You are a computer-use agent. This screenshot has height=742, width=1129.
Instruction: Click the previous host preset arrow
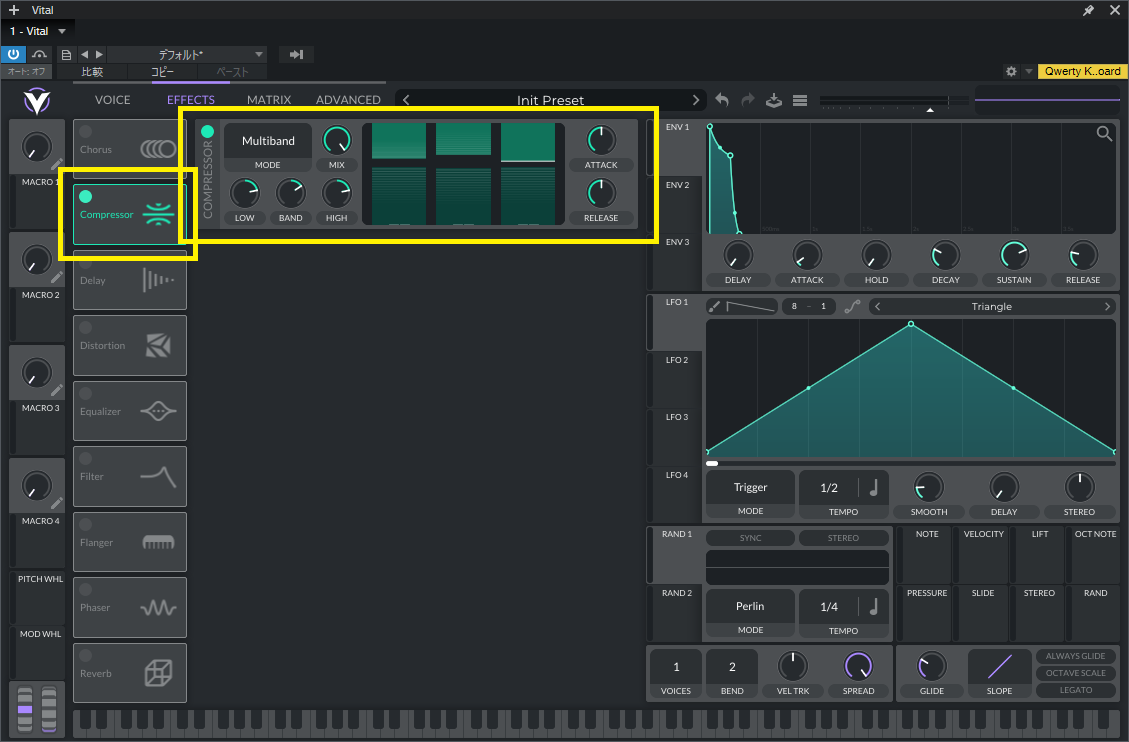click(85, 55)
